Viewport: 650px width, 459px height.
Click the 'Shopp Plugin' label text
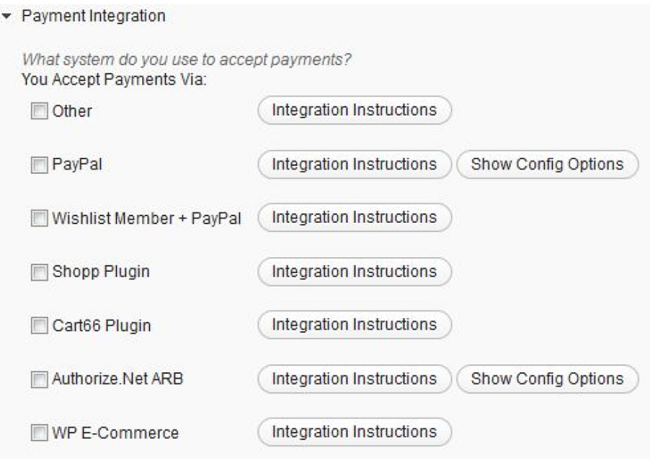(101, 272)
